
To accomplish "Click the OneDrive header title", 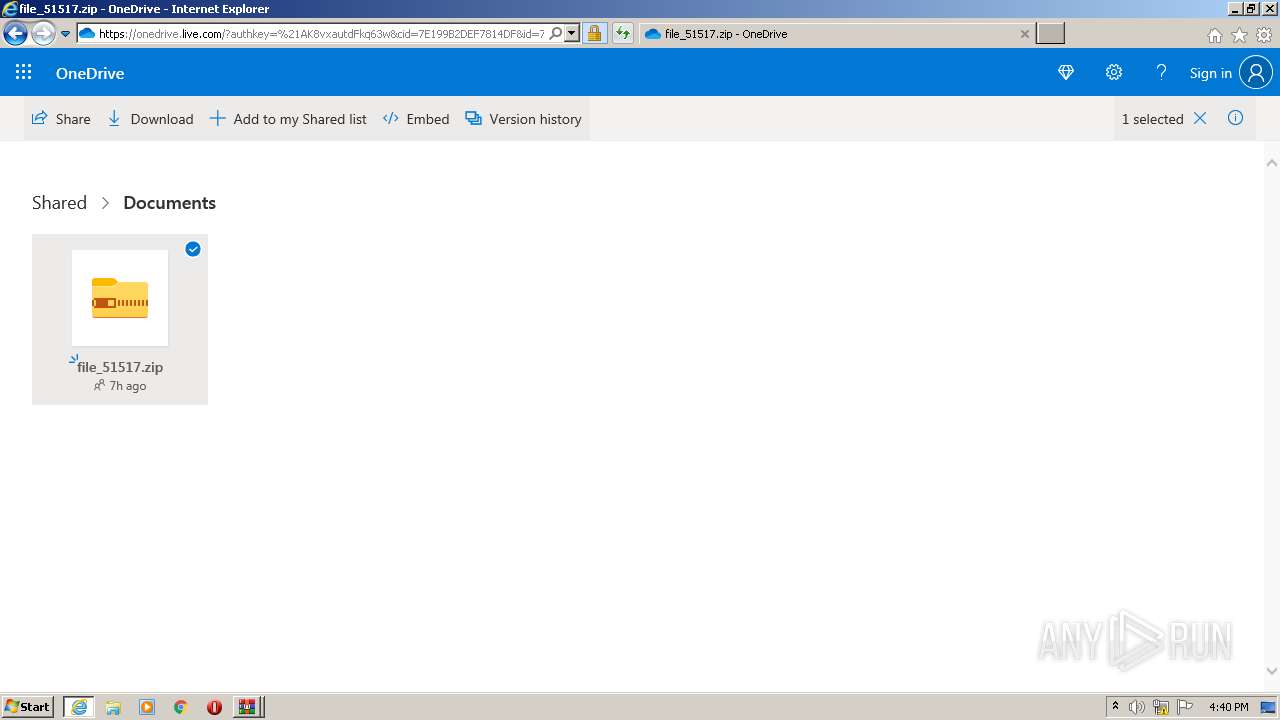I will click(90, 73).
